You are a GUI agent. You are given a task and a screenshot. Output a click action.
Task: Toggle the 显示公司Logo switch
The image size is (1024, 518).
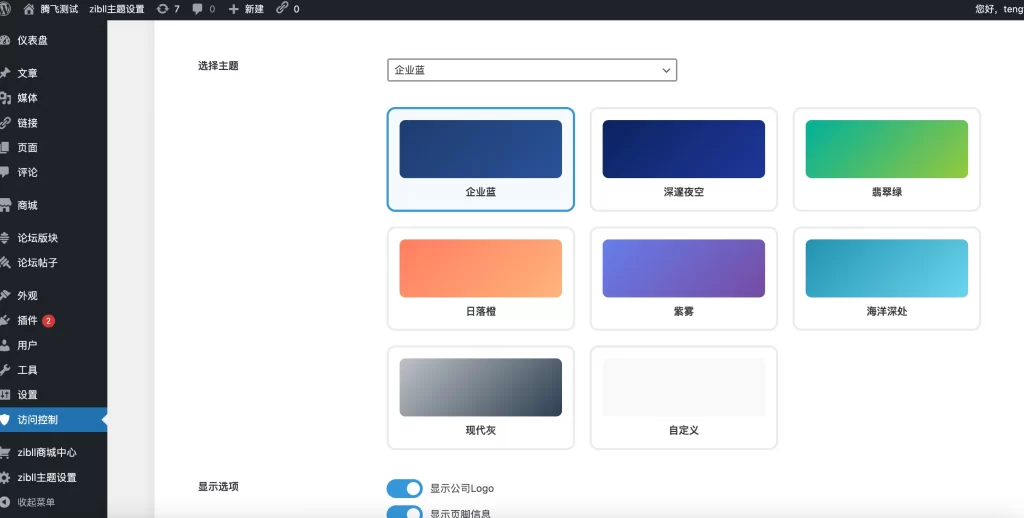(x=405, y=489)
